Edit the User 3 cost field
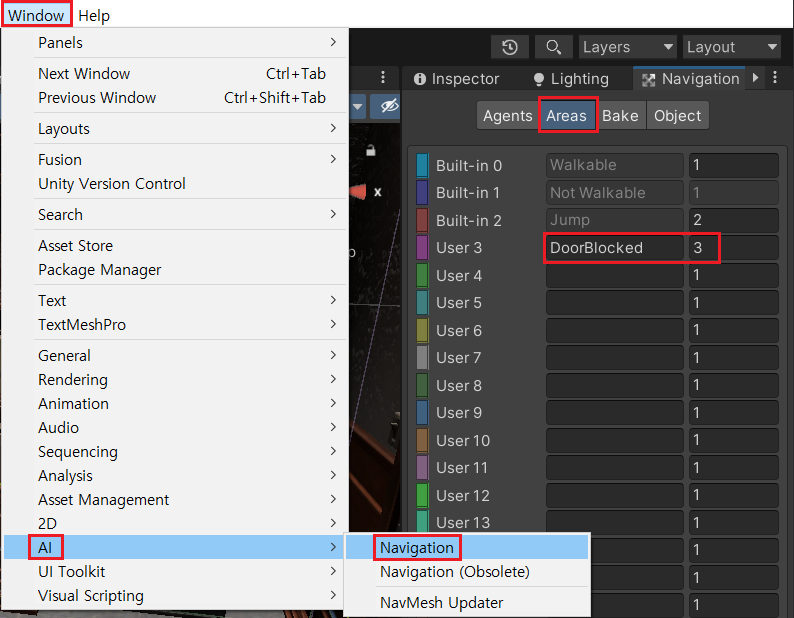 point(733,248)
